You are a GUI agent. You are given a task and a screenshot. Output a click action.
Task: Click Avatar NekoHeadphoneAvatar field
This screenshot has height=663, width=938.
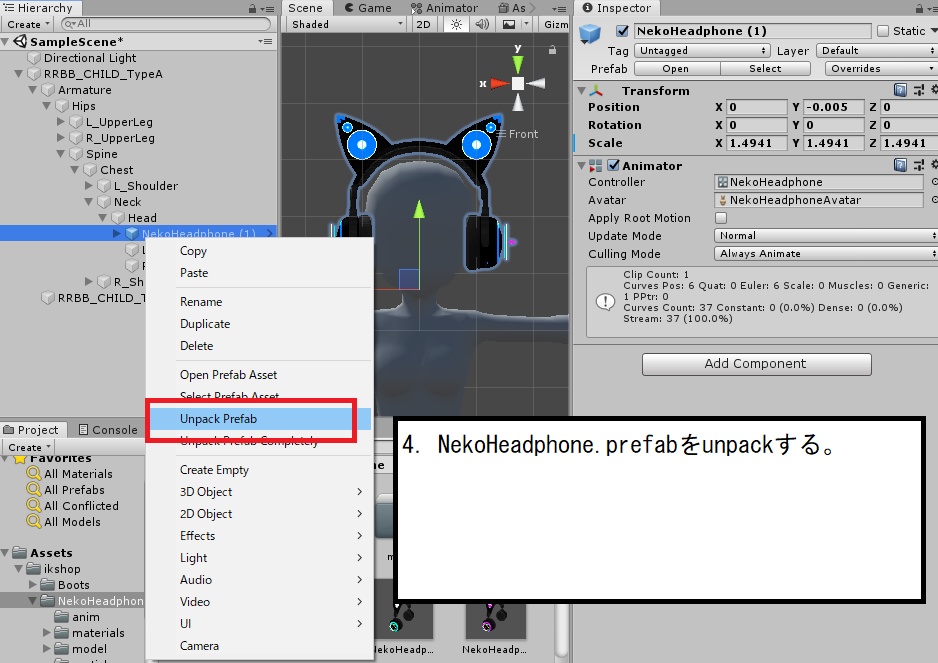tap(819, 200)
